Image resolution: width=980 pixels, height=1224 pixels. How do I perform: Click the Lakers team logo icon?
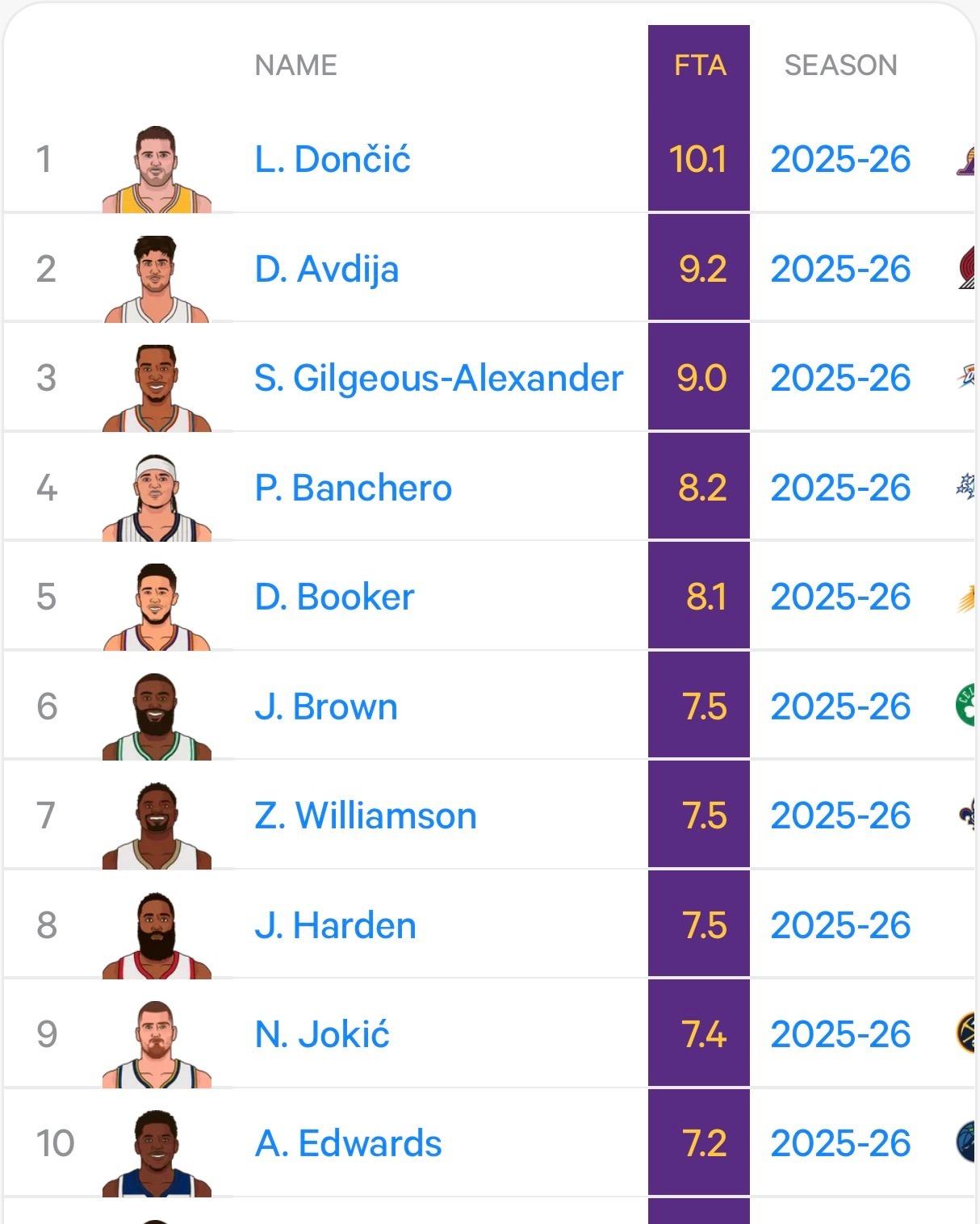(966, 160)
